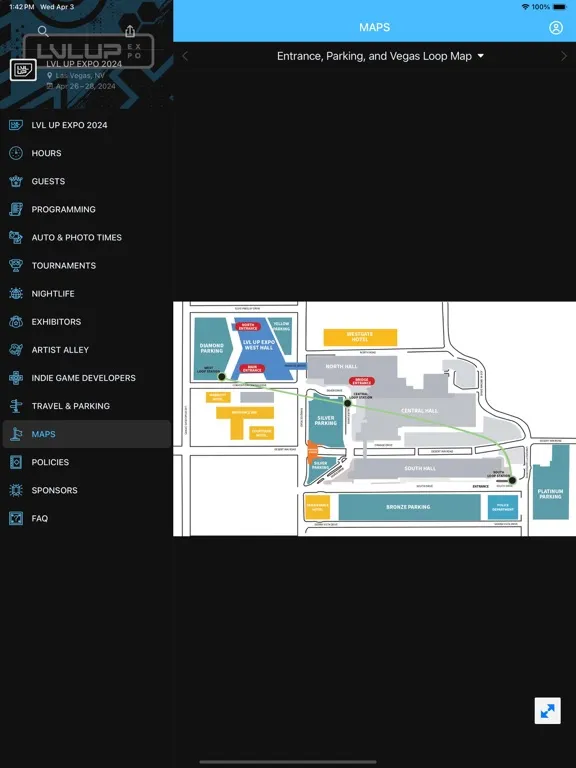Click the Hours clock icon
This screenshot has height=768, width=576.
pyautogui.click(x=16, y=153)
